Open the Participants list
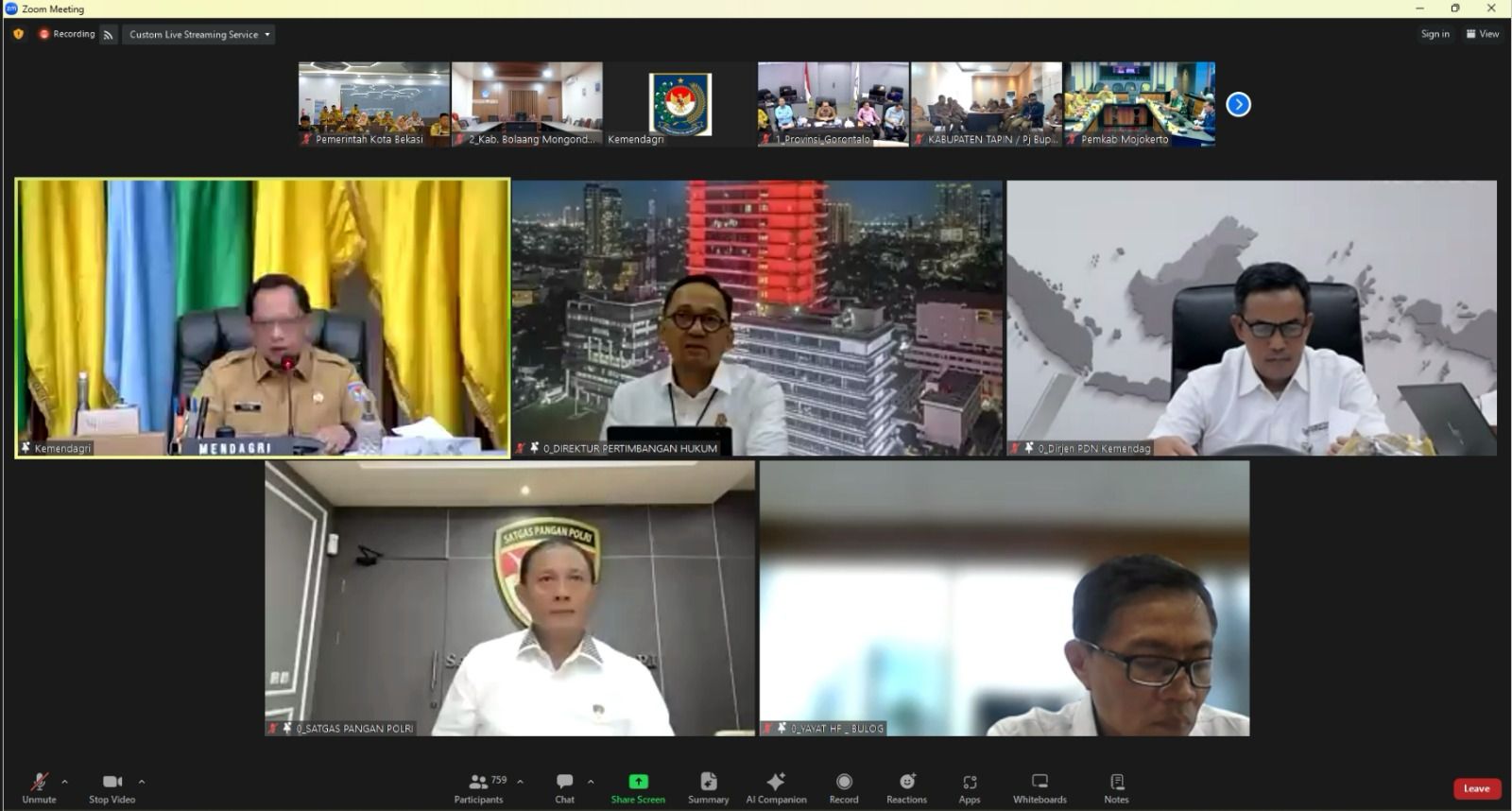The image size is (1512, 811). [480, 787]
